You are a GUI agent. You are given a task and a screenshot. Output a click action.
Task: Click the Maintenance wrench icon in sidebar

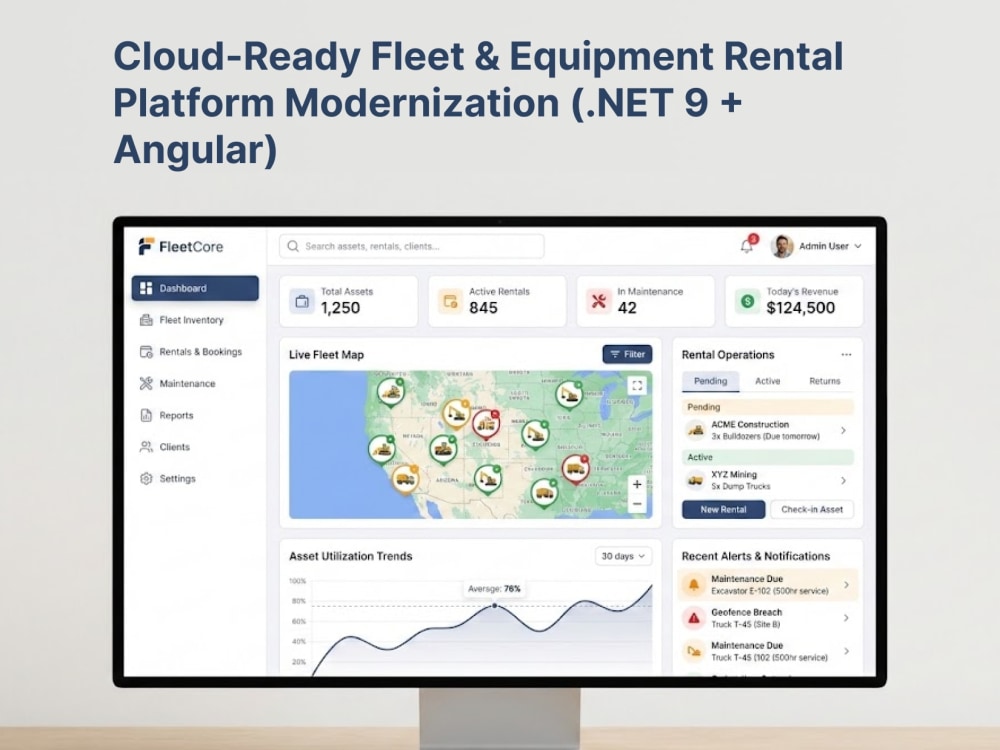pos(146,383)
